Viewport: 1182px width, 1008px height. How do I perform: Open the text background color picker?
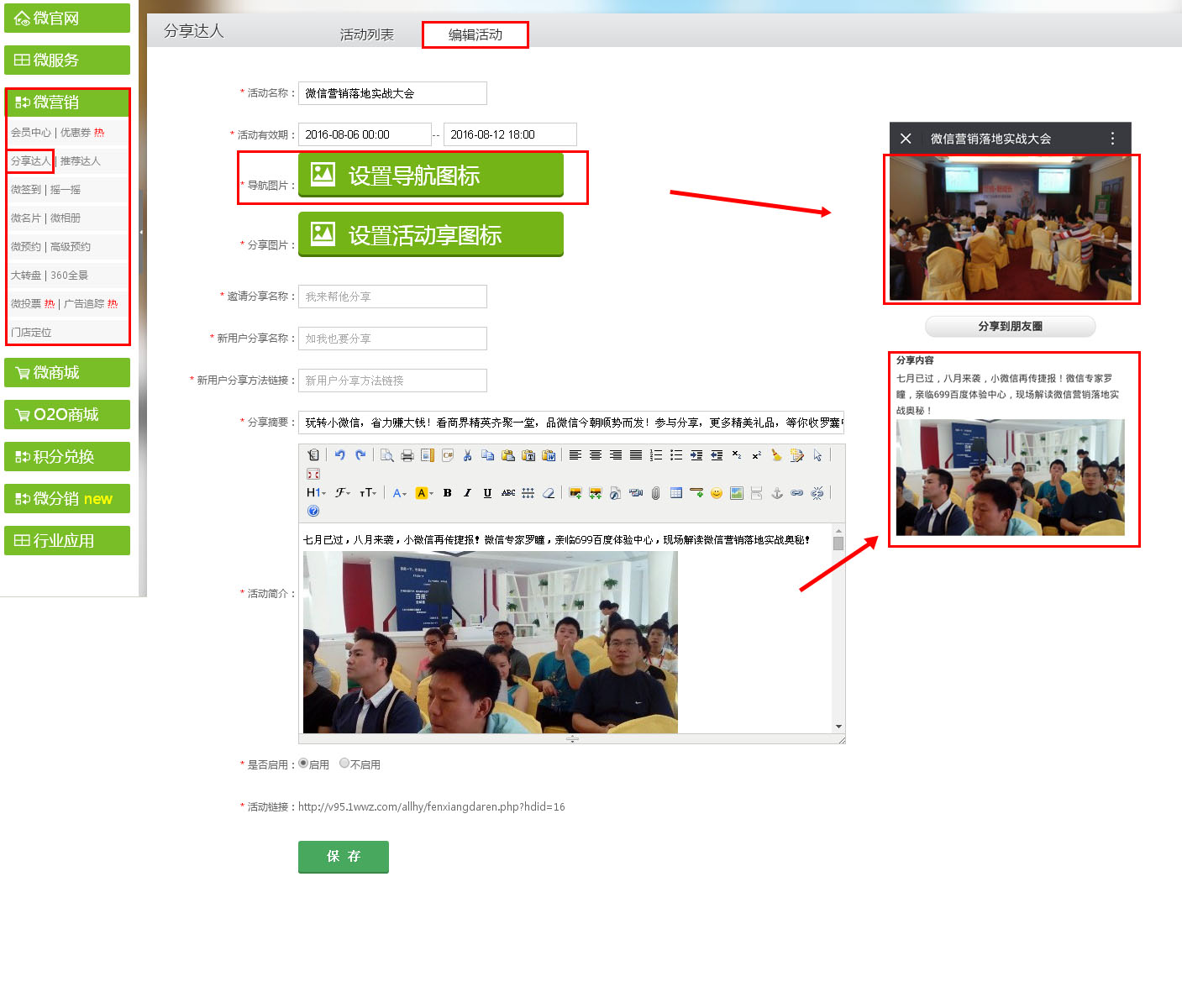424,493
